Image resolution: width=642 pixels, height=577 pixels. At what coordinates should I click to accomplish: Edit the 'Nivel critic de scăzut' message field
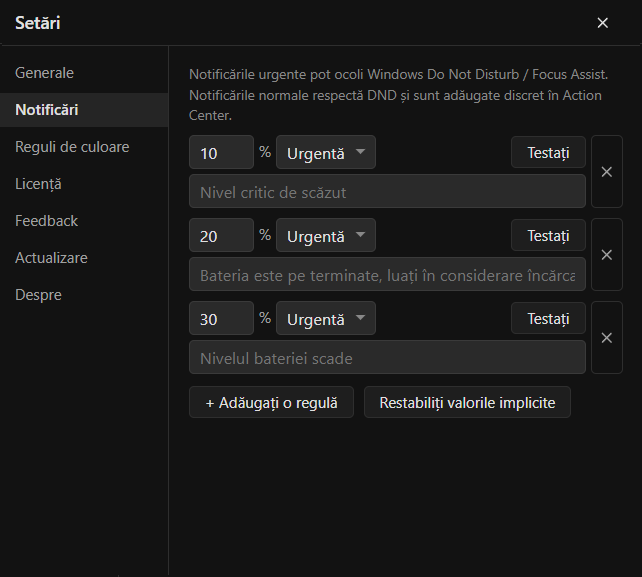[387, 191]
